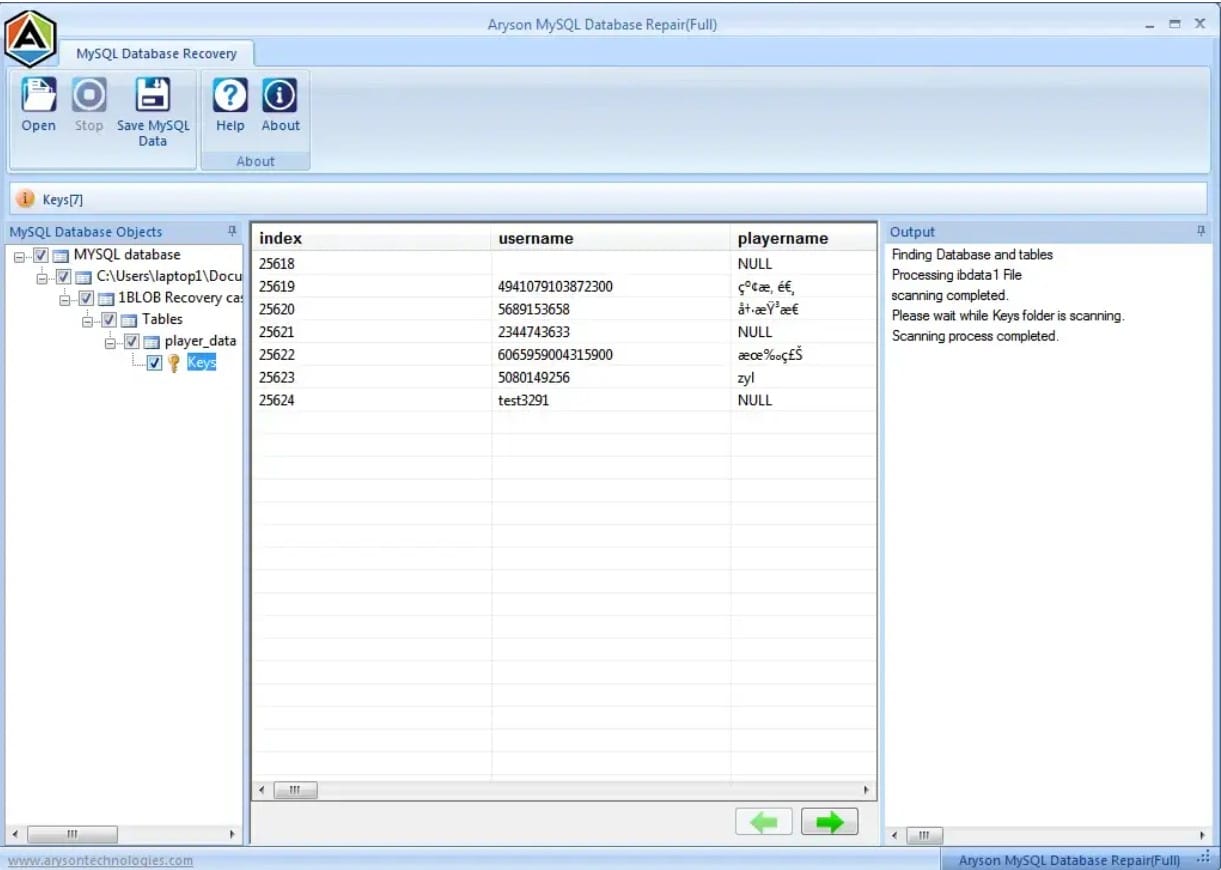Image resolution: width=1221 pixels, height=870 pixels.
Task: Open the www.arysontechnologies.com link
Action: (100, 860)
